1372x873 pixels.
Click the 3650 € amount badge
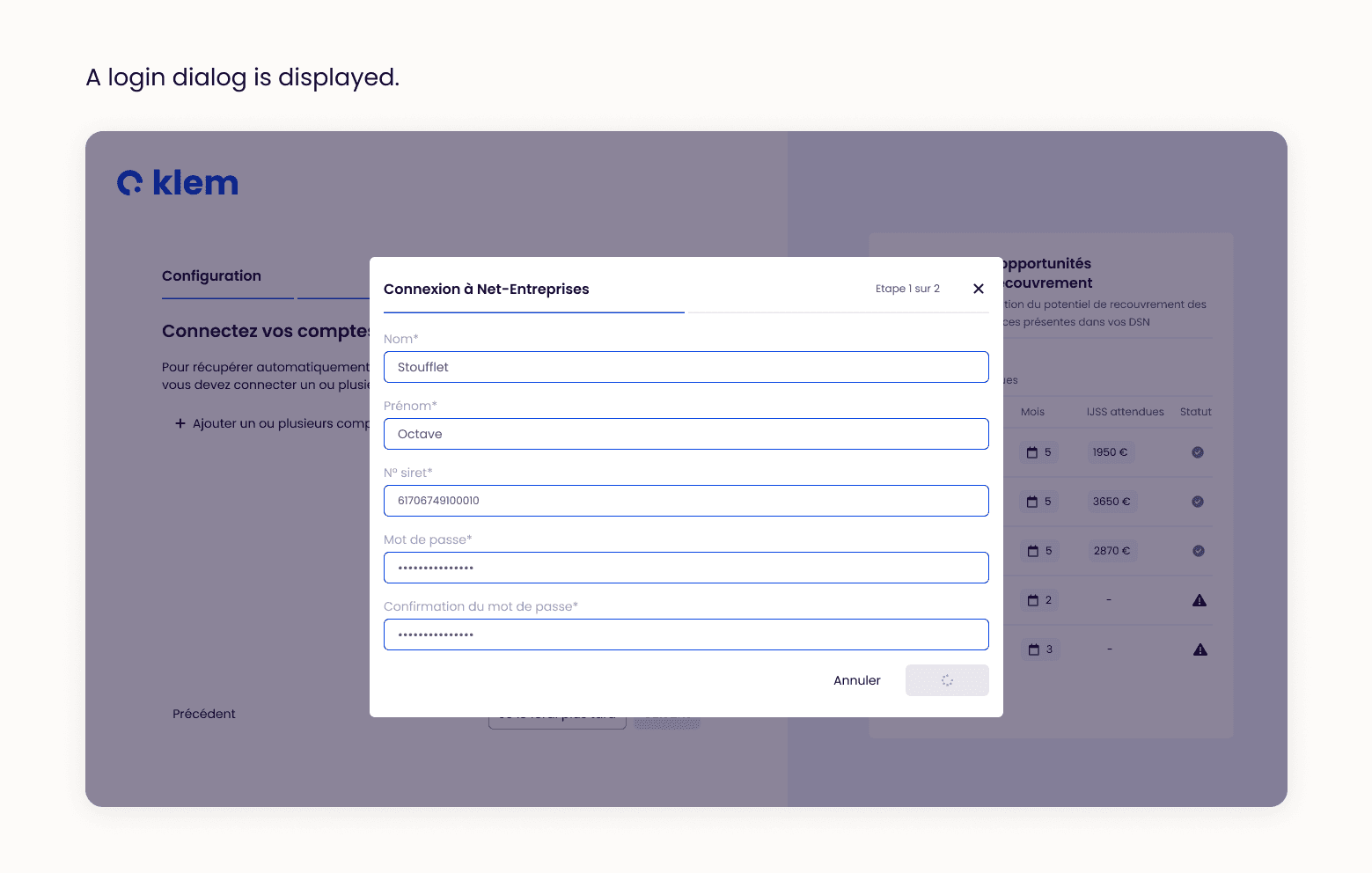[1111, 502]
